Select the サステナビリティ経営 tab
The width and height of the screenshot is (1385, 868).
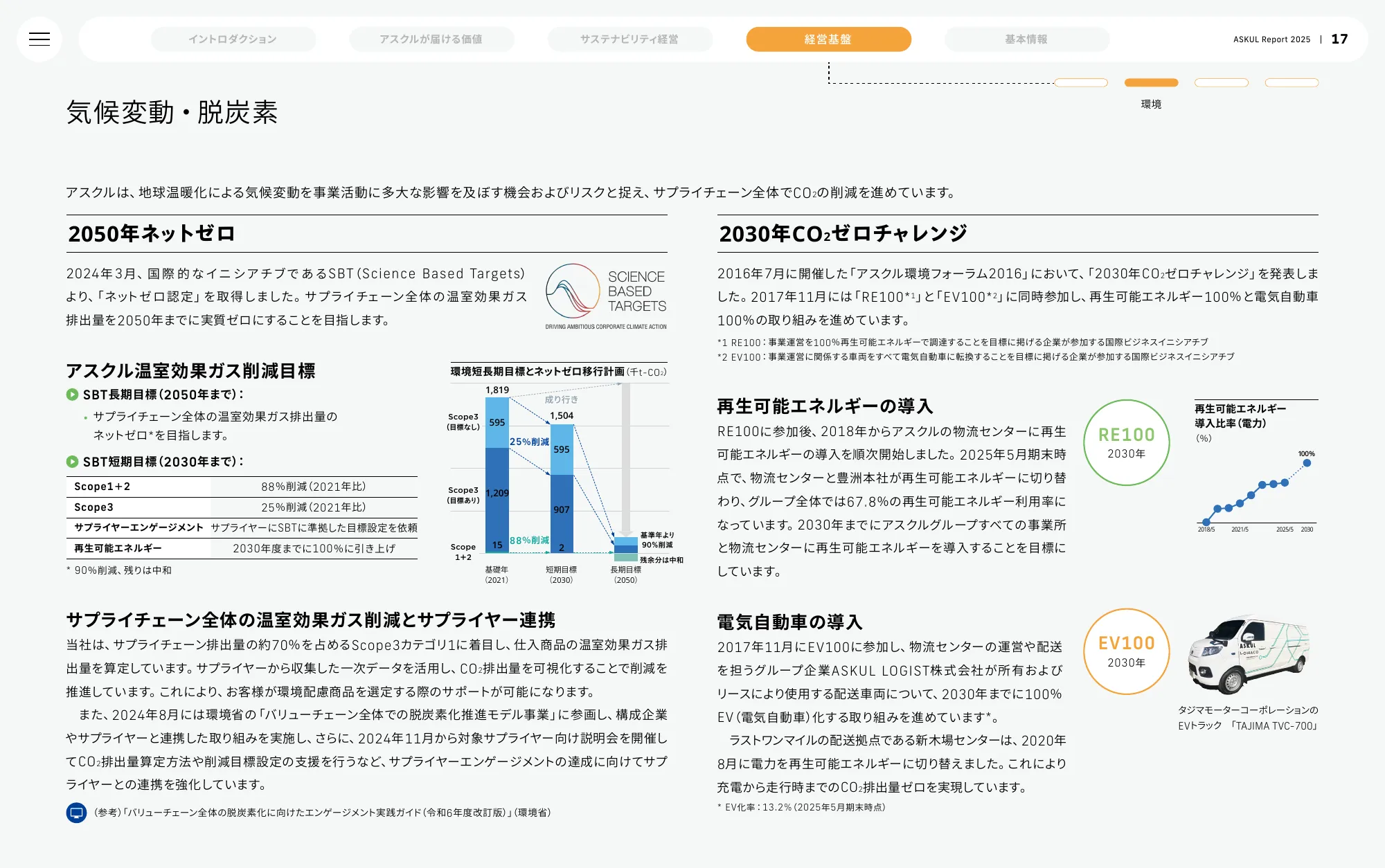pyautogui.click(x=629, y=39)
